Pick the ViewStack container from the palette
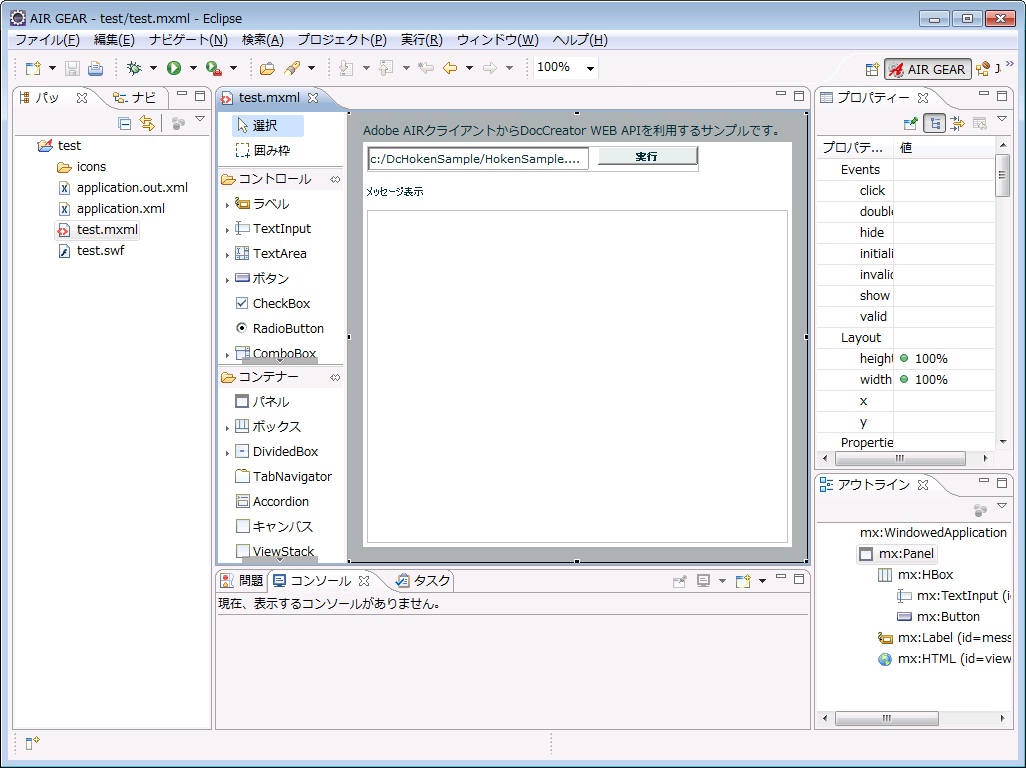 275,551
